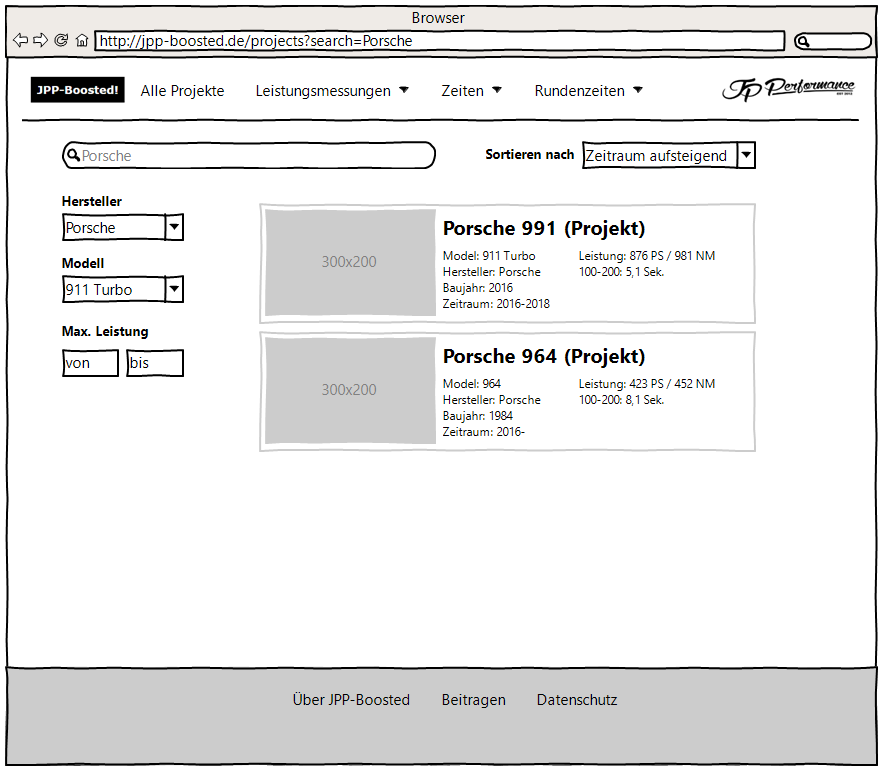
Task: Click the Beitragen footer link
Action: tap(473, 700)
